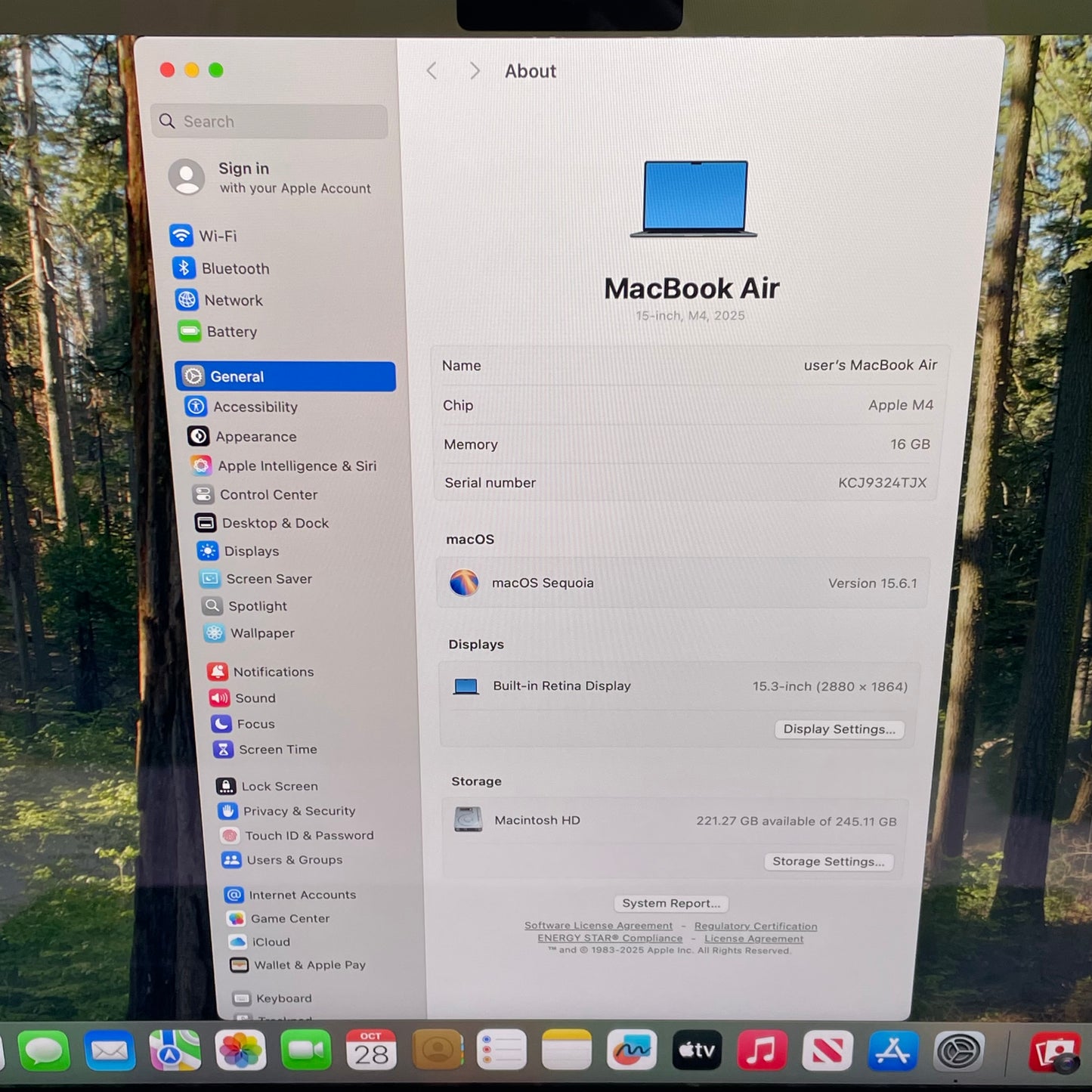Open the Software License Agreement link
1092x1092 pixels.
click(599, 925)
